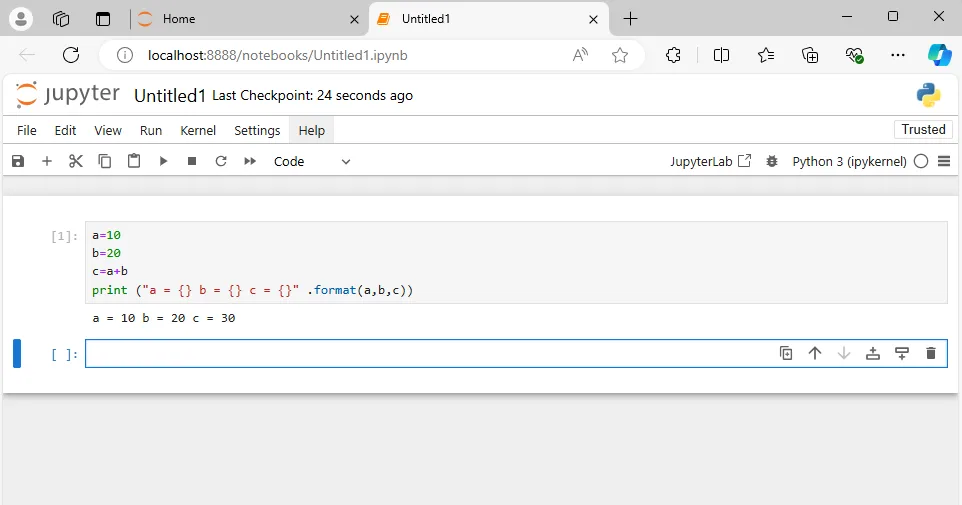The height and width of the screenshot is (505, 962).
Task: Insert a cell below the active cell
Action: (902, 353)
